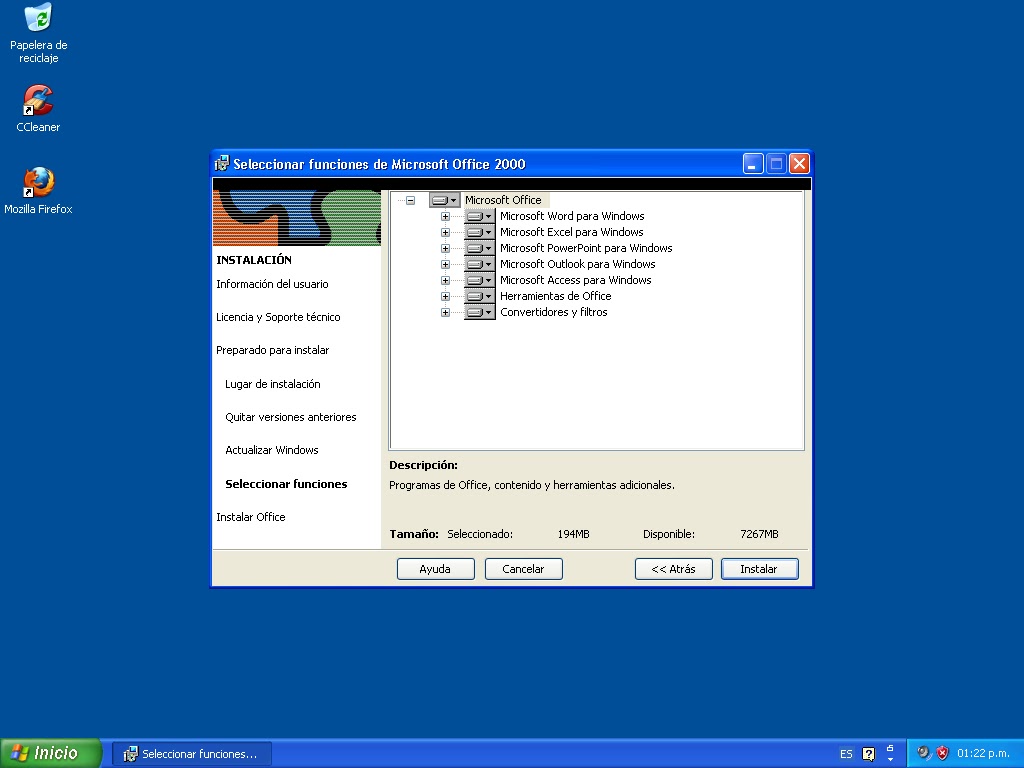Select the install icon for Herramientas de Office
Image resolution: width=1024 pixels, height=768 pixels.
point(474,296)
